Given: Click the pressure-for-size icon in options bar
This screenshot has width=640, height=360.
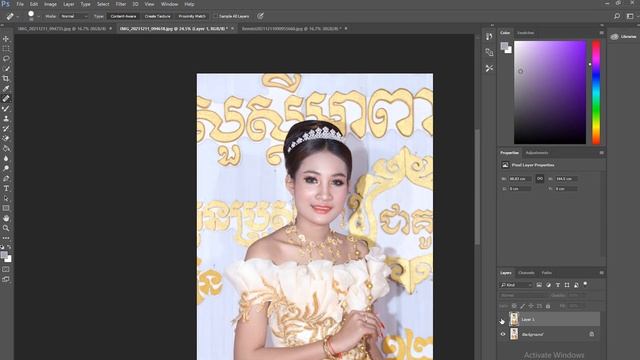Looking at the screenshot, I should (260, 16).
